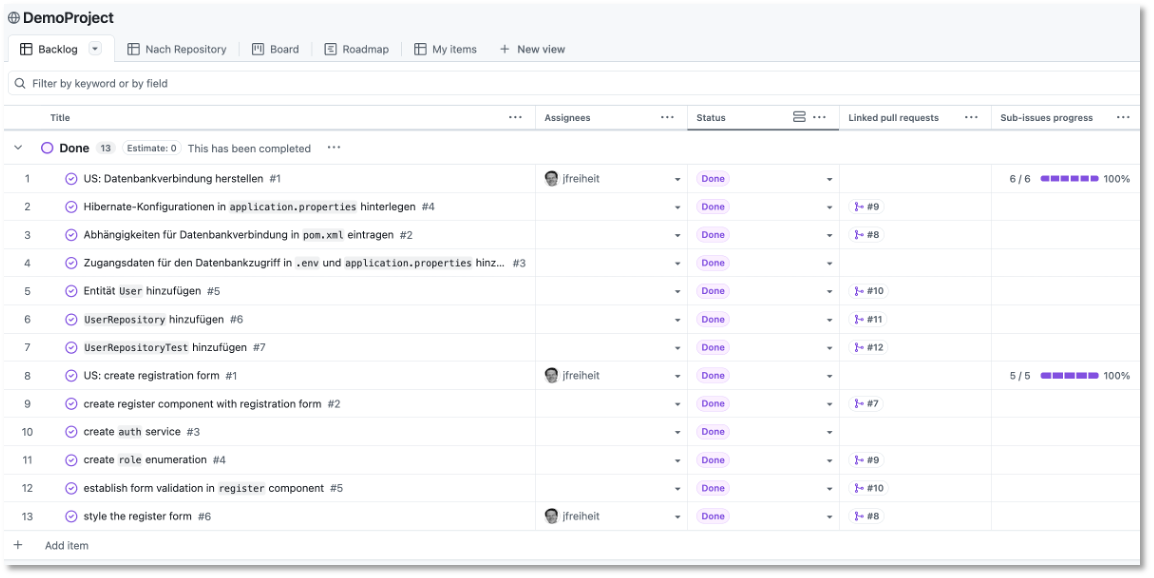
Task: Open assignee dropdown for Hibernate-Konfigurationen row
Action: (677, 208)
